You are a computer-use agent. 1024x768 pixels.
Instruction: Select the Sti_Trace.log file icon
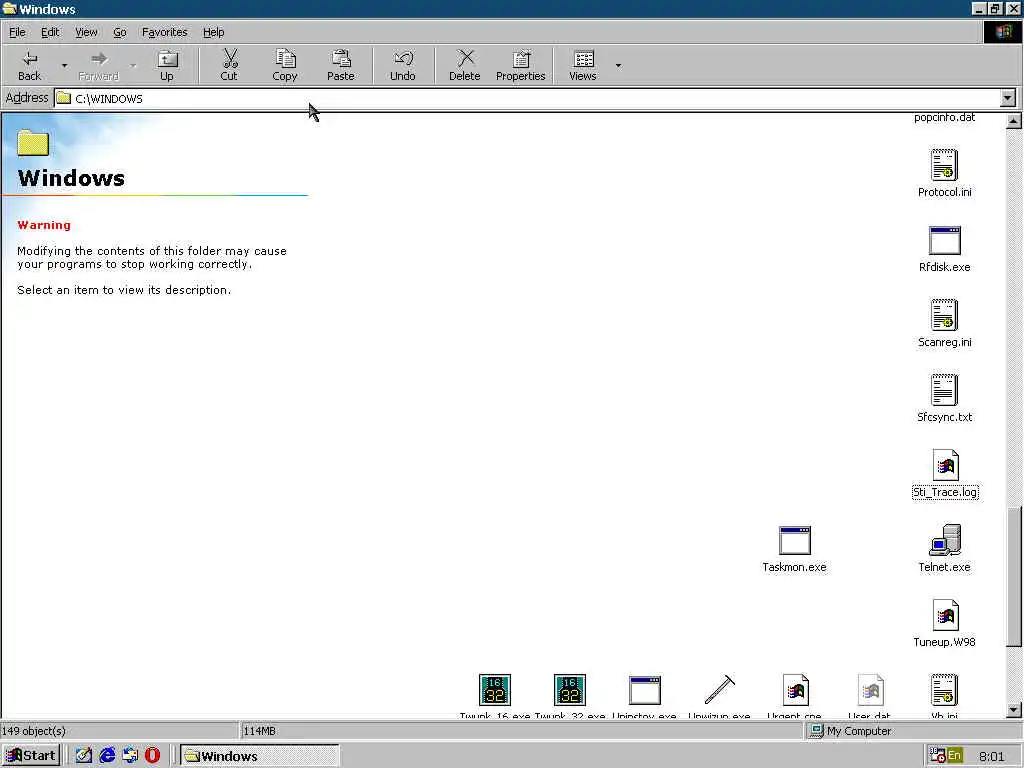point(945,465)
